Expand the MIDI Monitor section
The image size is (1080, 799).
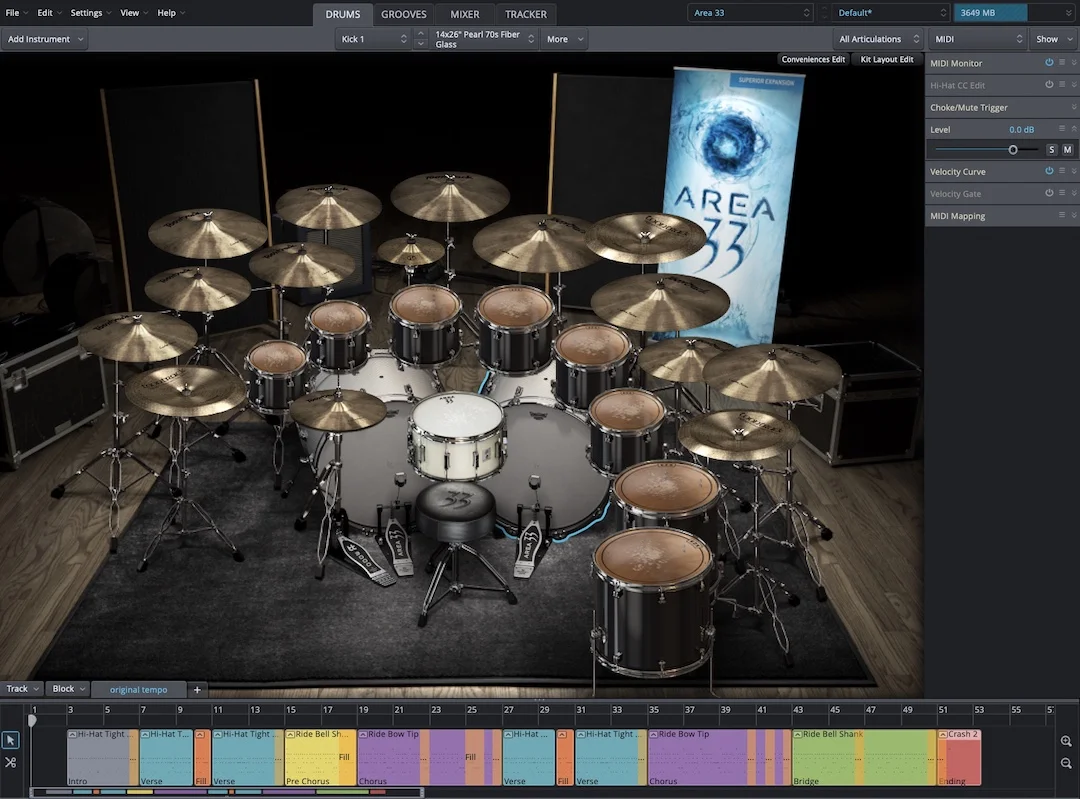click(x=1074, y=63)
